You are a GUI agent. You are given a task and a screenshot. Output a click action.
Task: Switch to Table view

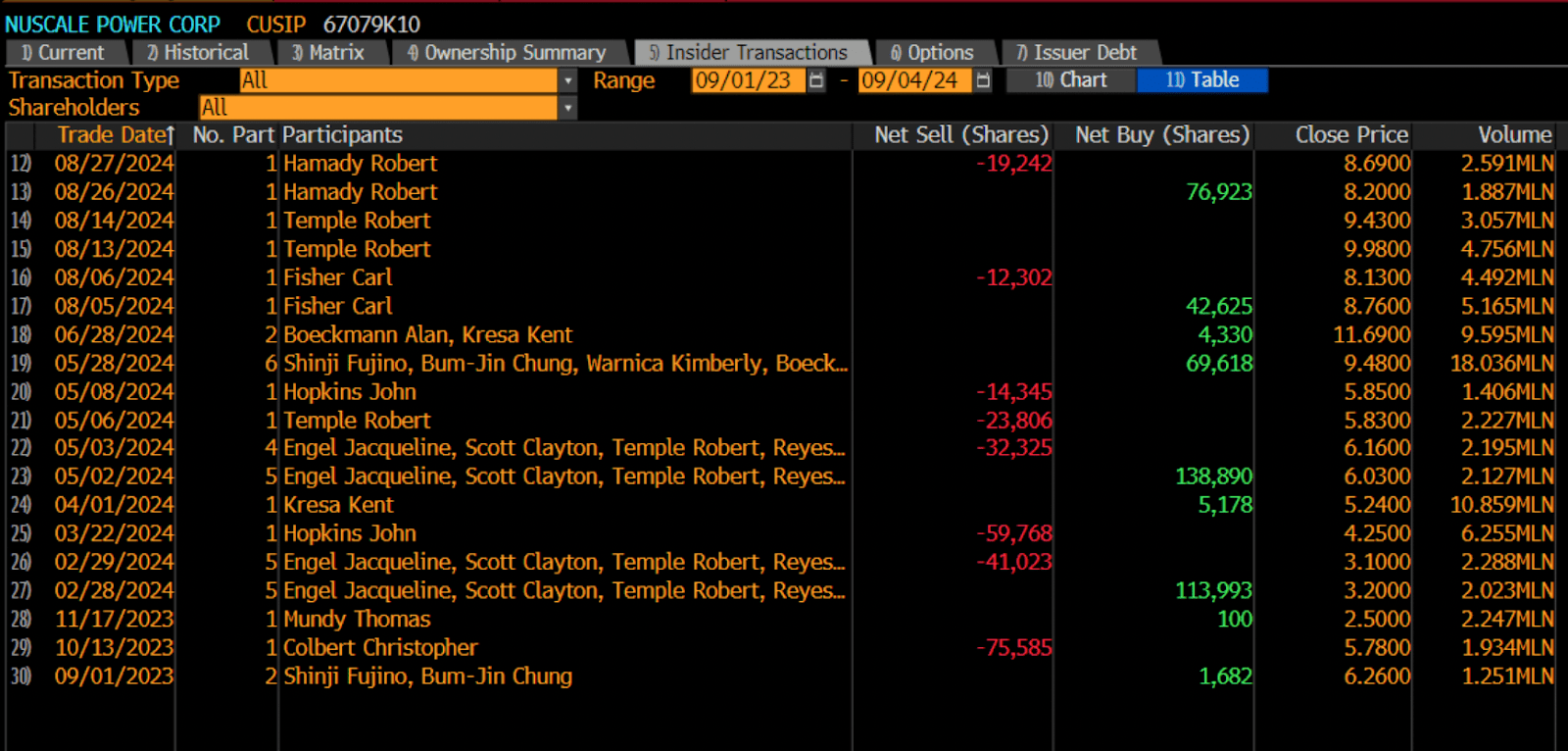point(1202,80)
